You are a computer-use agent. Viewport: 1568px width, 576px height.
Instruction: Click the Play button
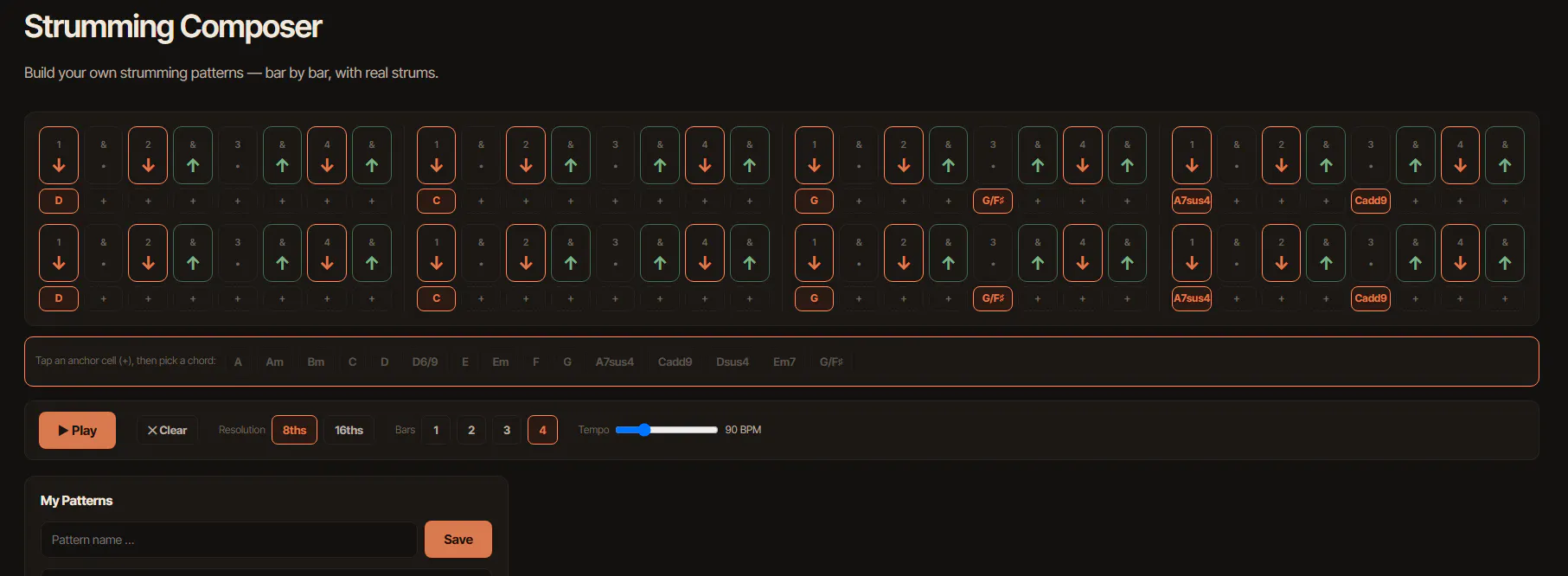click(77, 431)
